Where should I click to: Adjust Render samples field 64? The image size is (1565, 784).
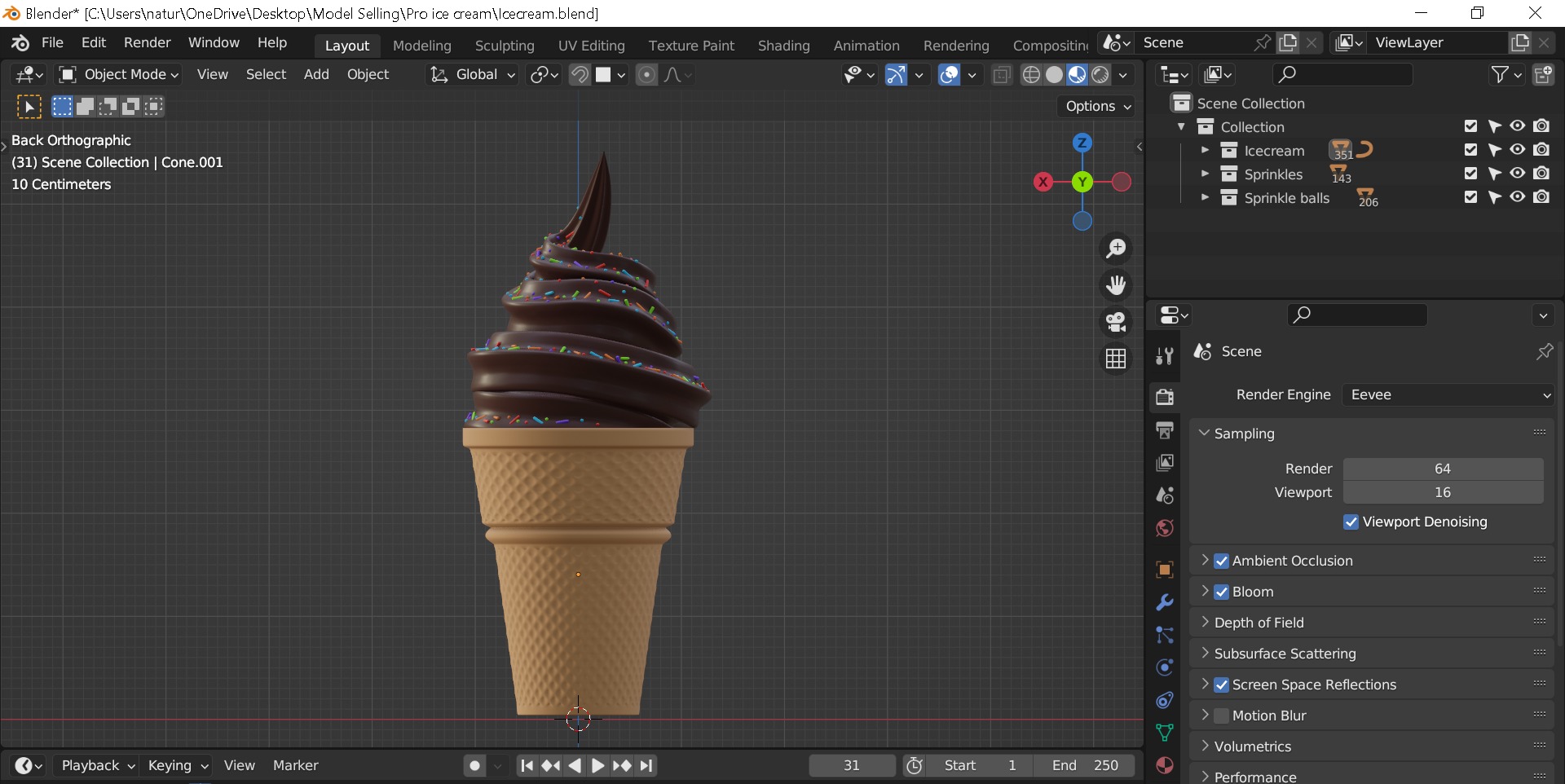tap(1443, 469)
